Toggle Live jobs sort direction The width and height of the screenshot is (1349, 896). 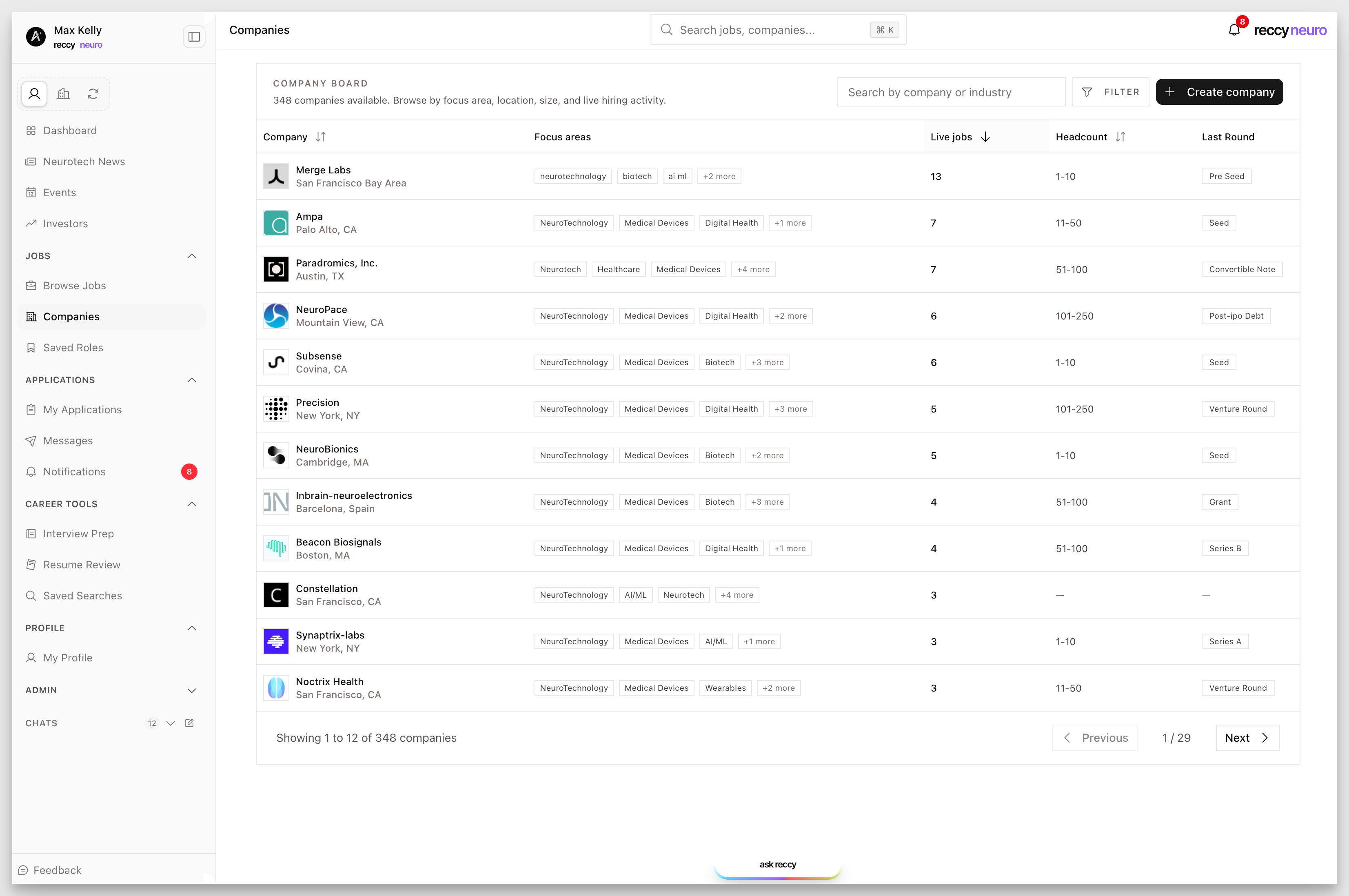point(985,137)
